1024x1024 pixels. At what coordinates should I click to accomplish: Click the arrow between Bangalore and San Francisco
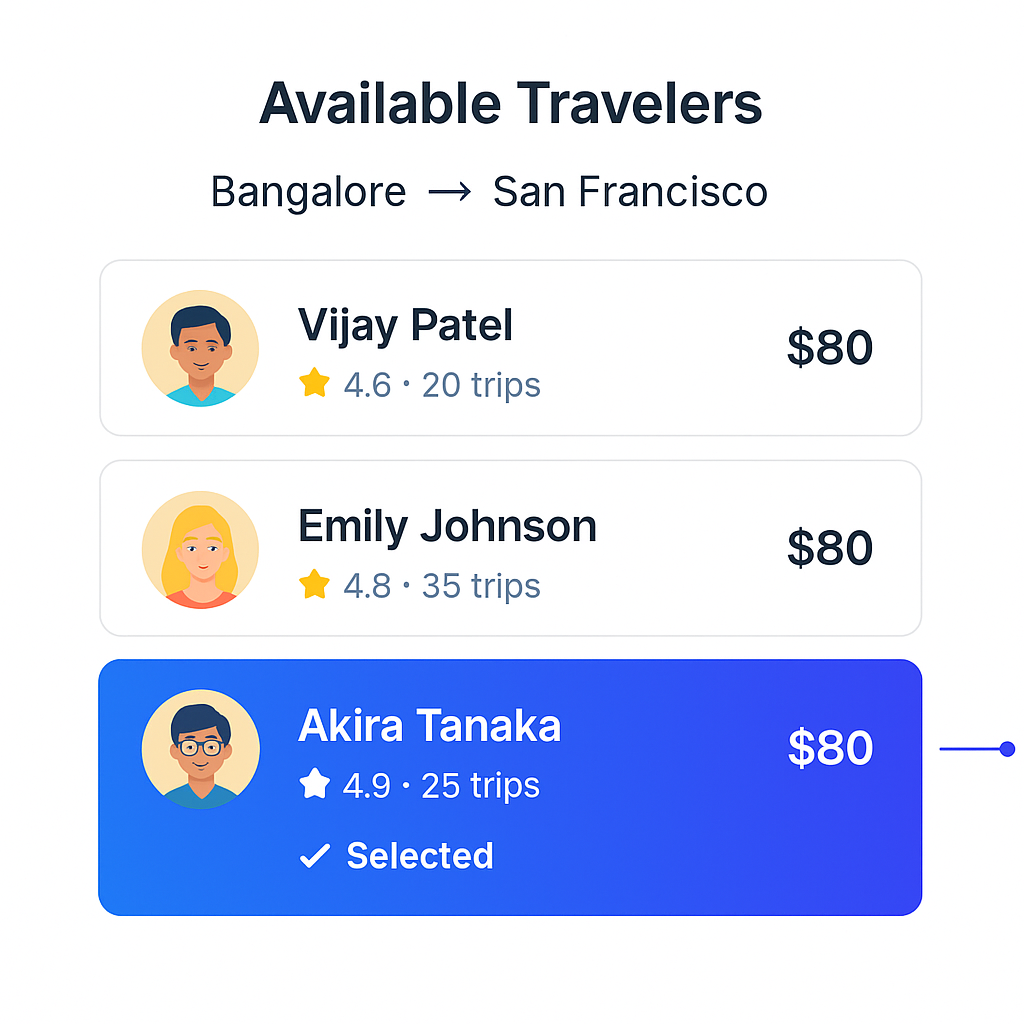coord(449,192)
